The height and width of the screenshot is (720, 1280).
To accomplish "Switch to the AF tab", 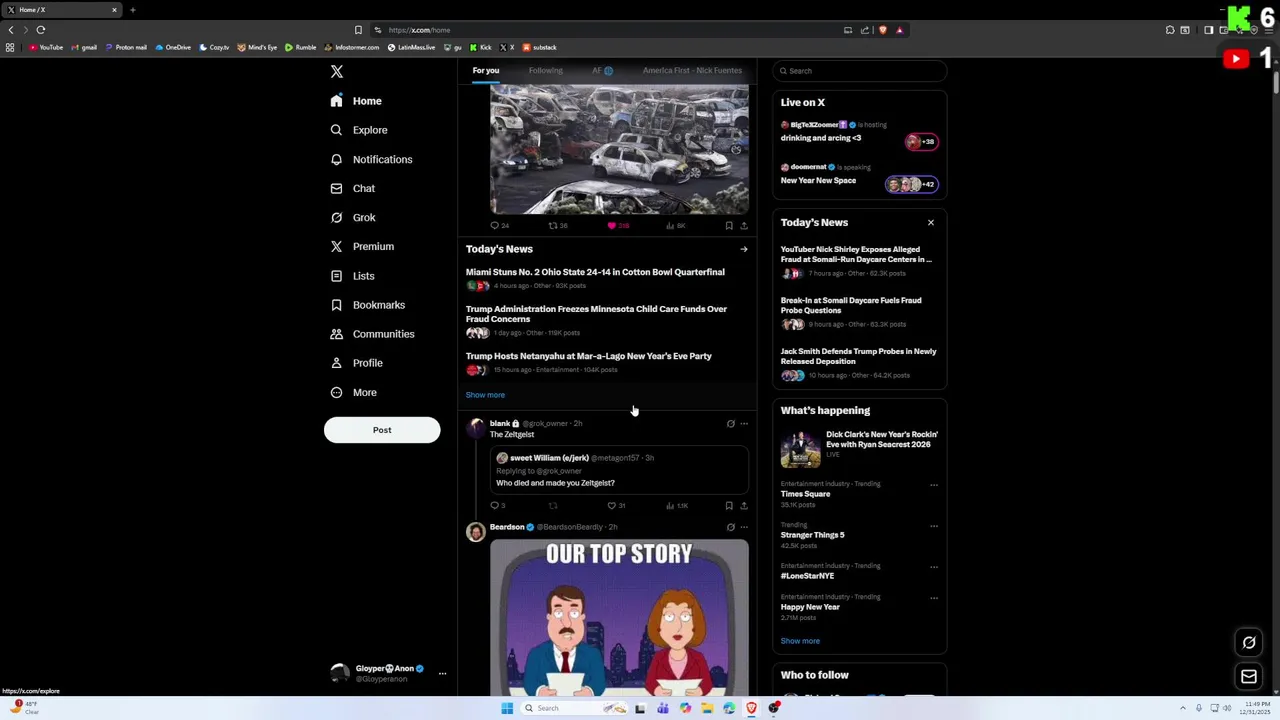I will tap(602, 71).
